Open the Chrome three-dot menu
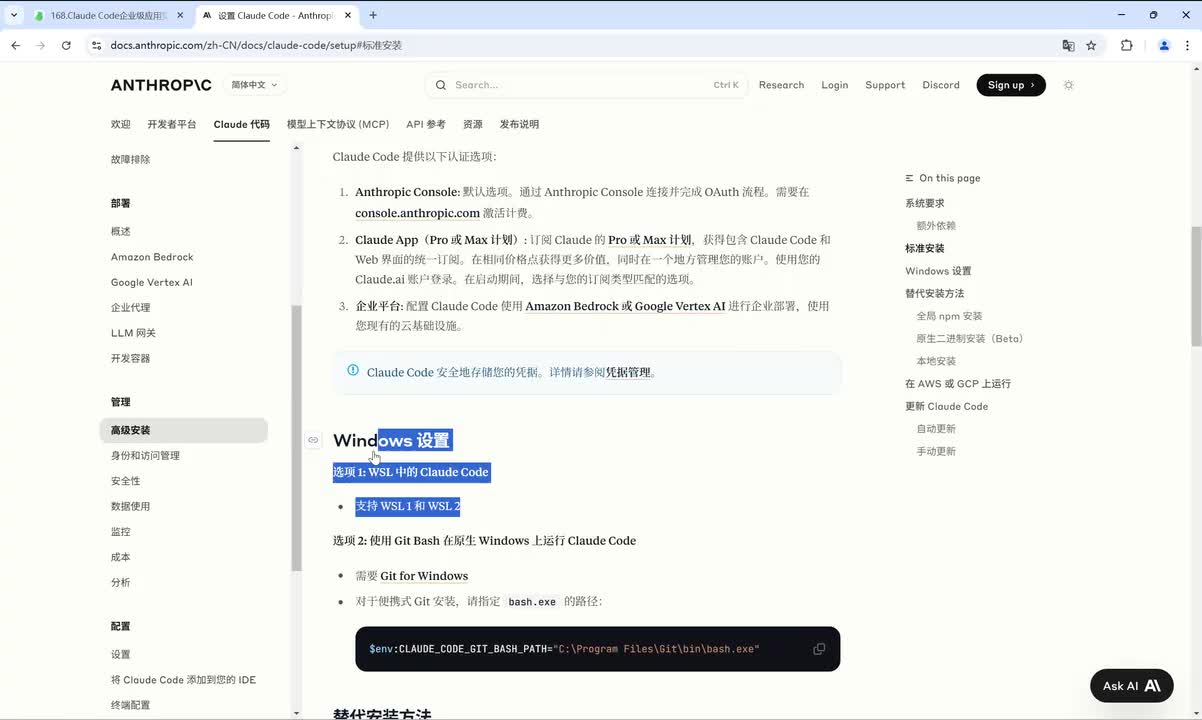The height and width of the screenshot is (720, 1202). pos(1188,45)
